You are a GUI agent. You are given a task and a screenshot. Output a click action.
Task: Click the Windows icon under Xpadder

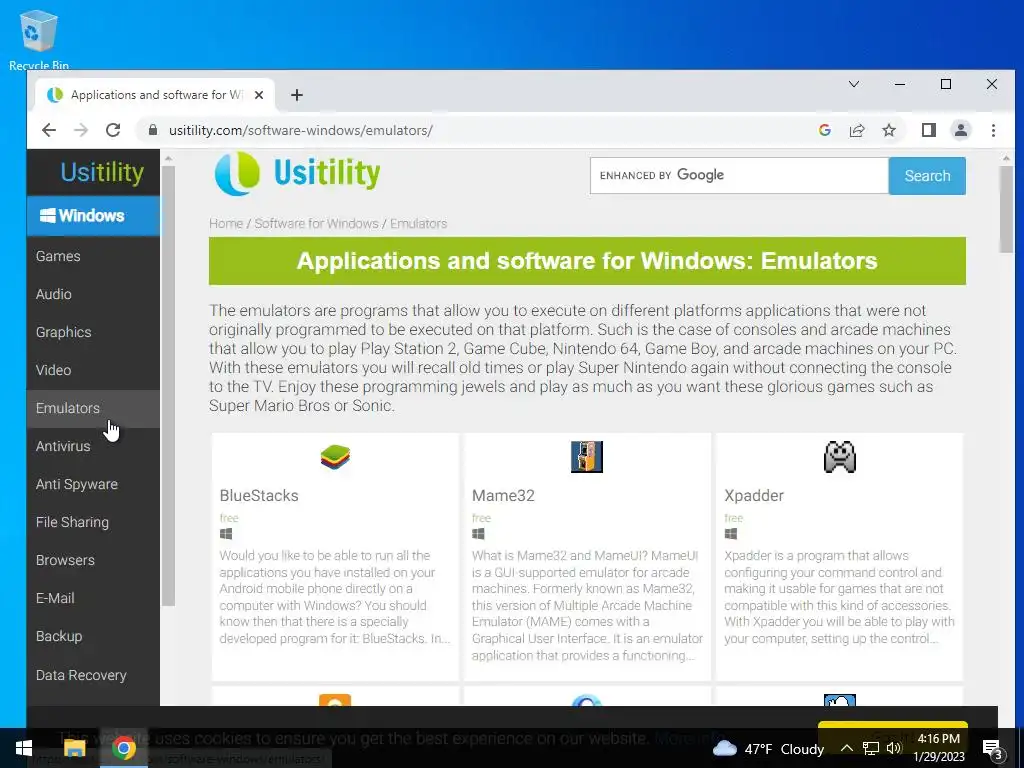pyautogui.click(x=731, y=534)
